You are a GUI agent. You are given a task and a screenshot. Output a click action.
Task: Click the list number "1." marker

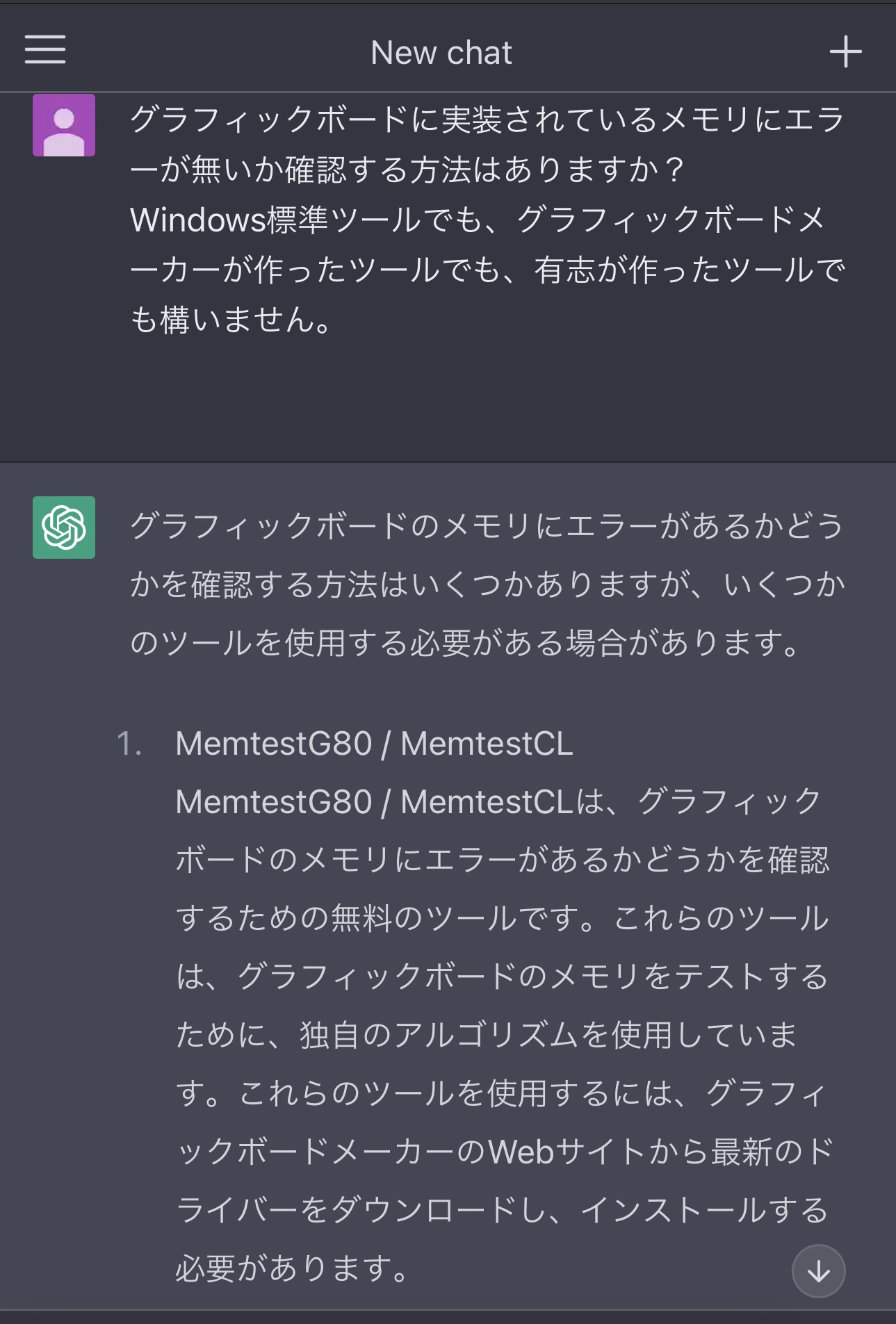coord(129,744)
